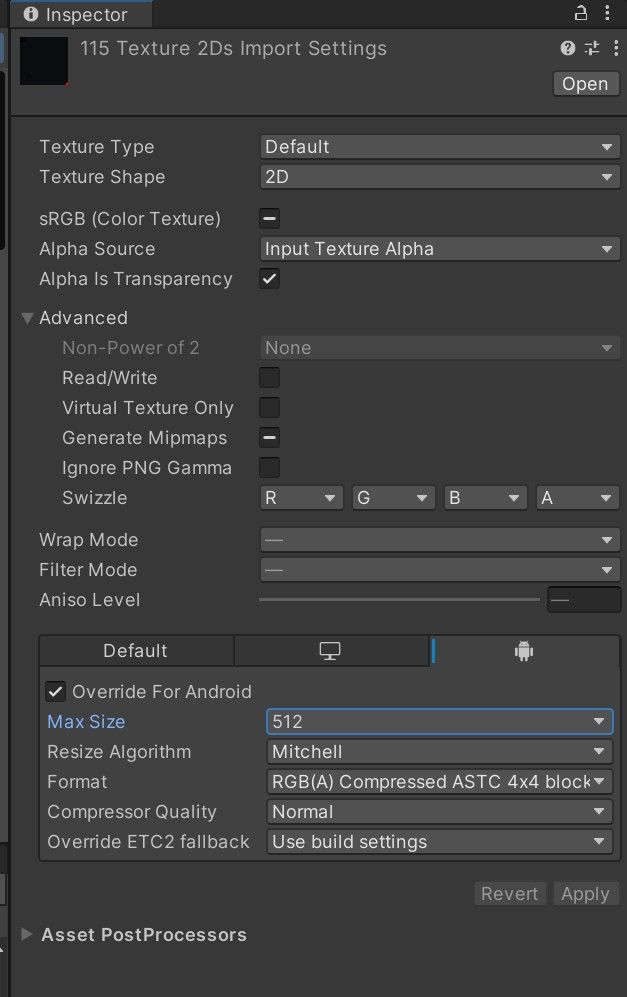Screen dimensions: 627x997
Task: Click the Open button
Action: click(x=586, y=84)
